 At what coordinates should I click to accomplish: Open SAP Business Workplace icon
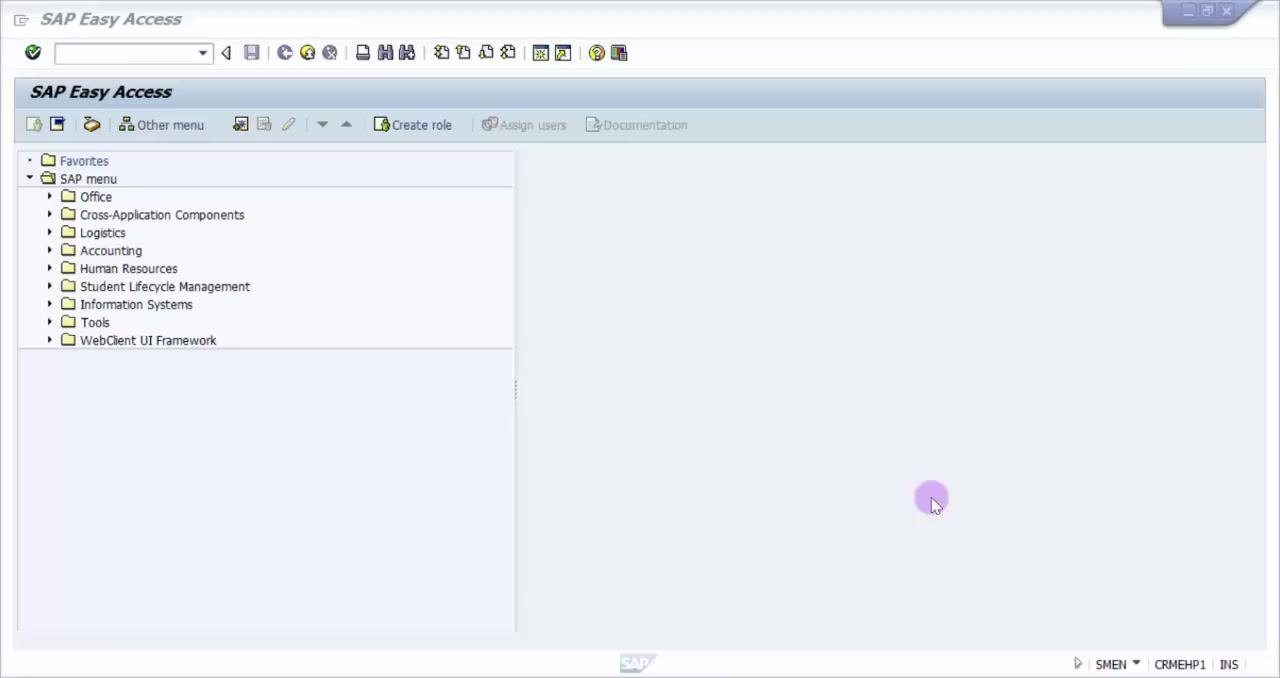(x=92, y=124)
